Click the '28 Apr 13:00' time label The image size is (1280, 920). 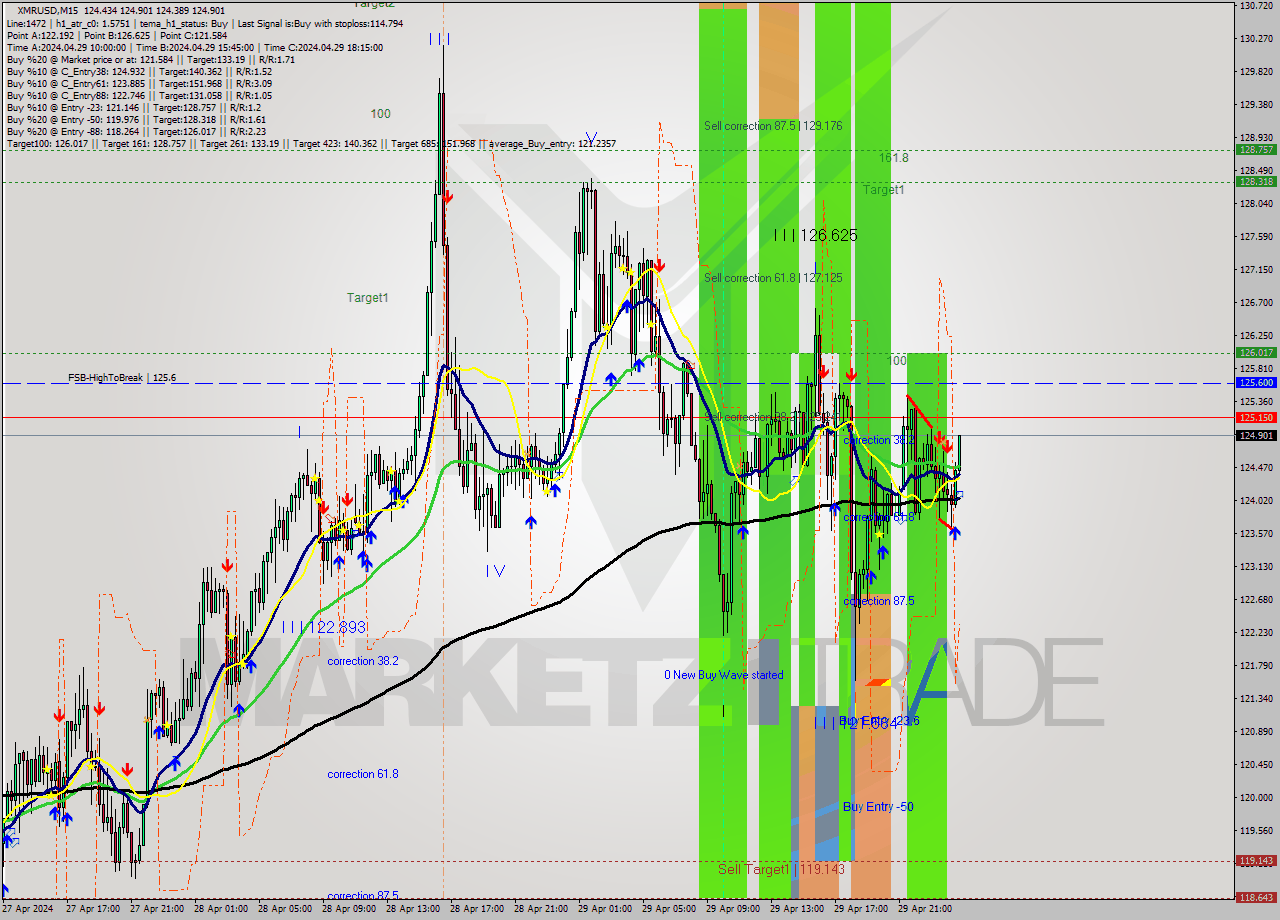412,910
